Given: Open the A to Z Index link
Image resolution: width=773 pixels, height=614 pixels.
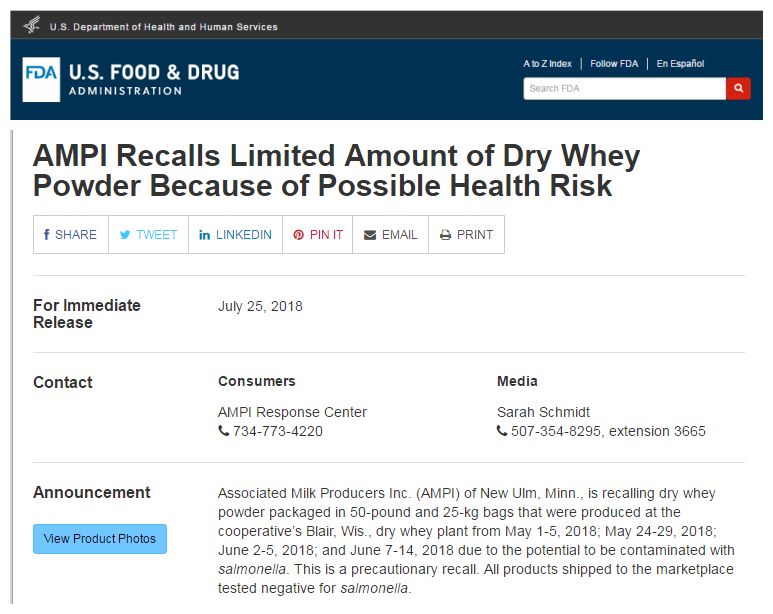Looking at the screenshot, I should (547, 64).
